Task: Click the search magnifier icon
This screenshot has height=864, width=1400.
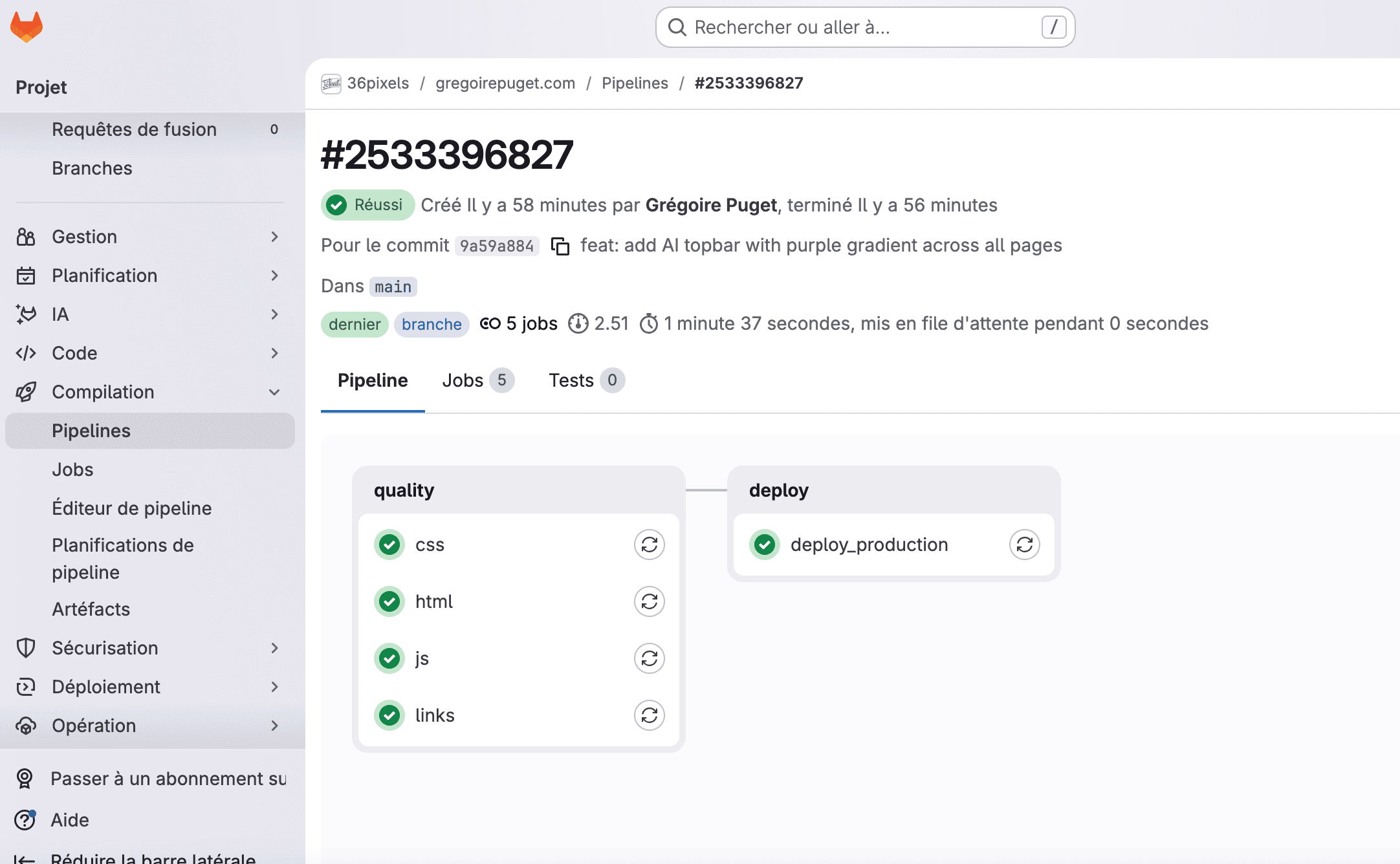Action: [677, 27]
